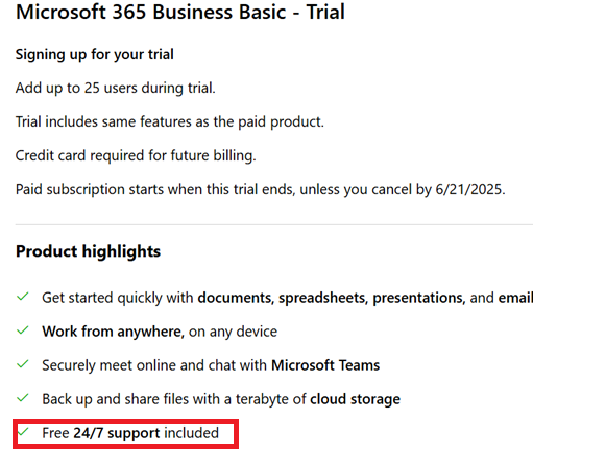Screen dimensions: 611x469
Task: Click the 'Signing up for your trial' heading
Action: (95, 55)
